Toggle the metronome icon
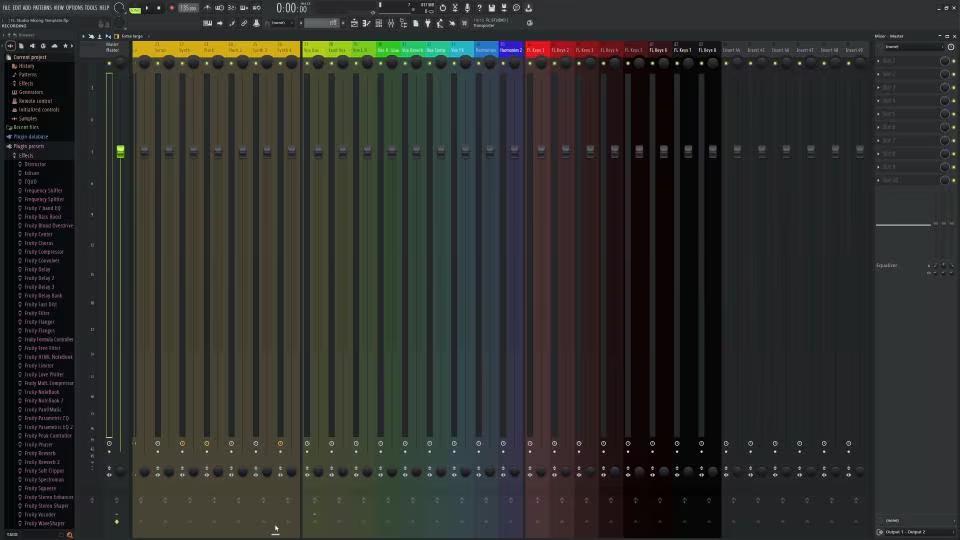This screenshot has height=540, width=960. click(x=207, y=8)
